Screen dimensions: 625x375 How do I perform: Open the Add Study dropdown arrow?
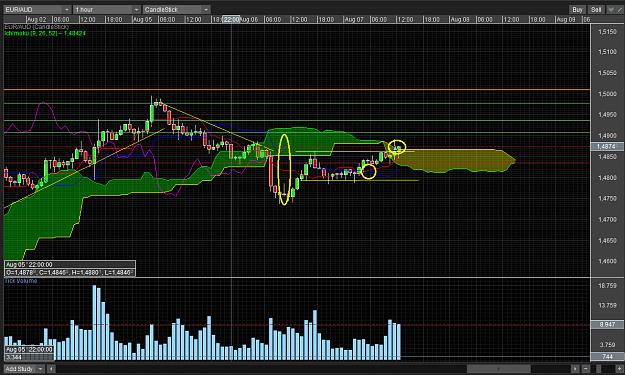coord(40,369)
